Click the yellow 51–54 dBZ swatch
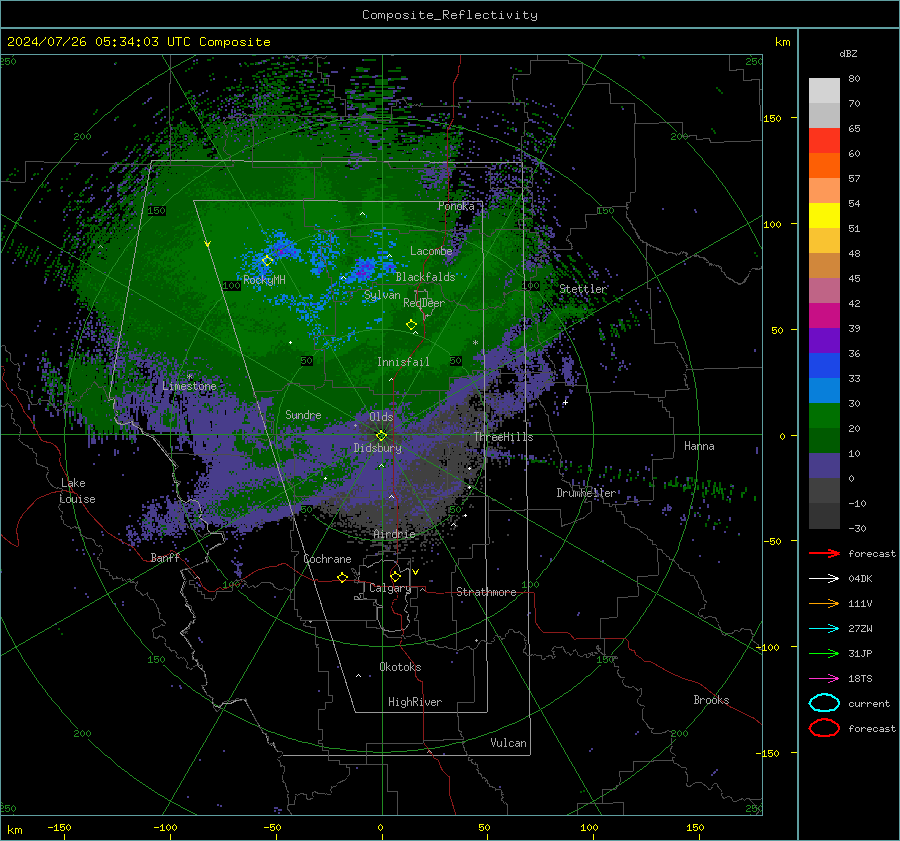This screenshot has height=841, width=900. click(824, 216)
